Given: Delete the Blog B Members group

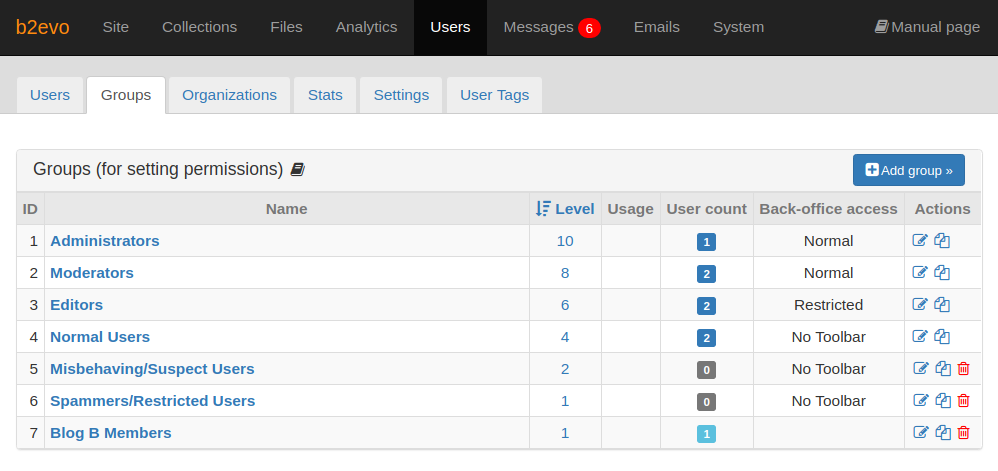Looking at the screenshot, I should (964, 433).
